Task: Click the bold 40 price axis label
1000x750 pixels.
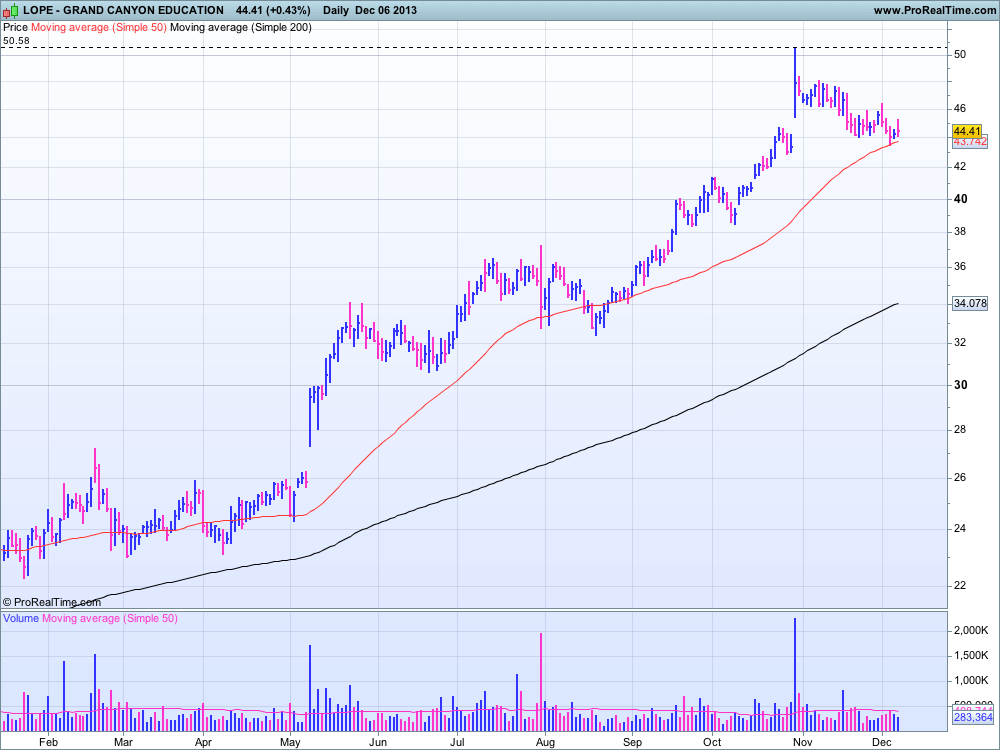Action: pyautogui.click(x=960, y=199)
